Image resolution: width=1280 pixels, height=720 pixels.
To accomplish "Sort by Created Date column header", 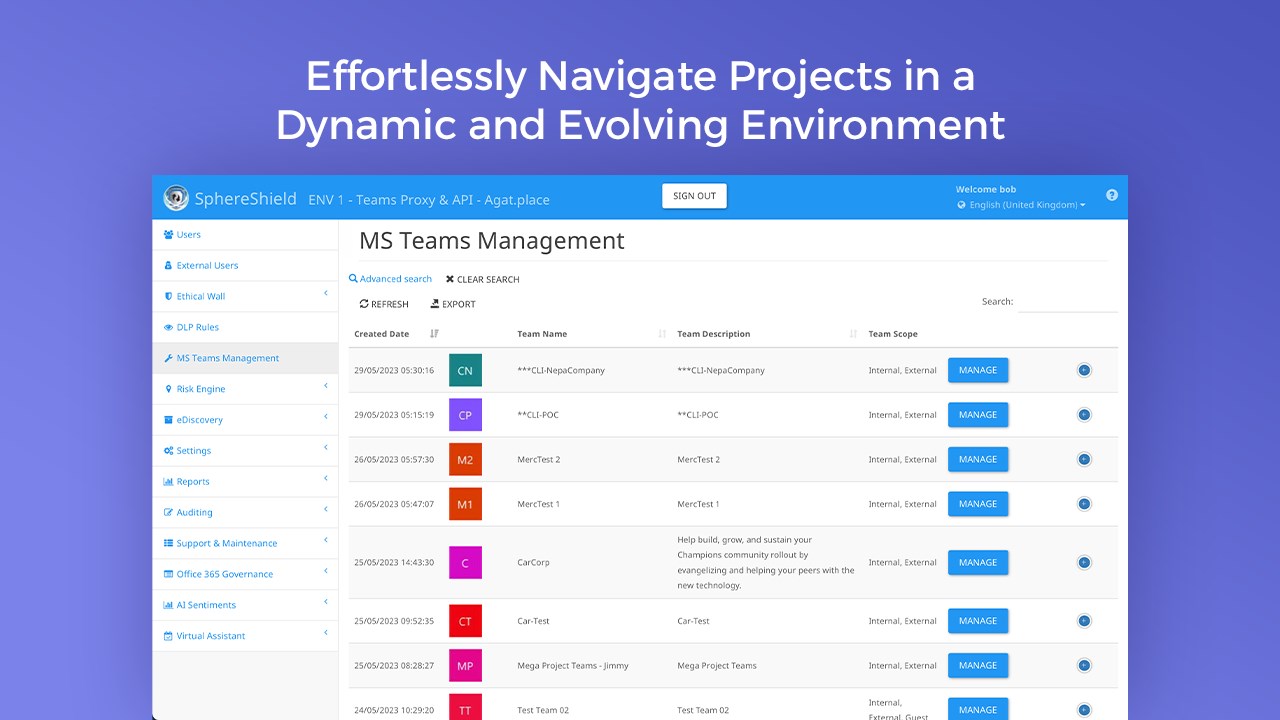I will click(396, 334).
